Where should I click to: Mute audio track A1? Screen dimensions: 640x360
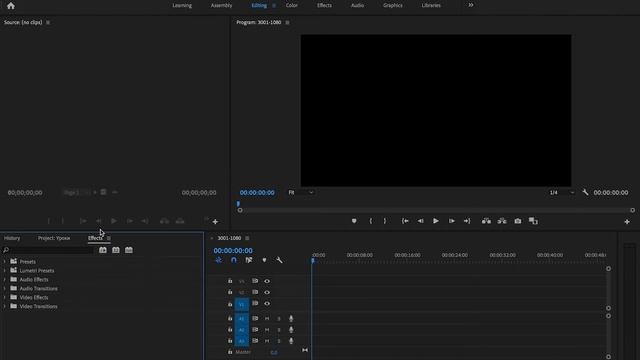pyautogui.click(x=267, y=318)
